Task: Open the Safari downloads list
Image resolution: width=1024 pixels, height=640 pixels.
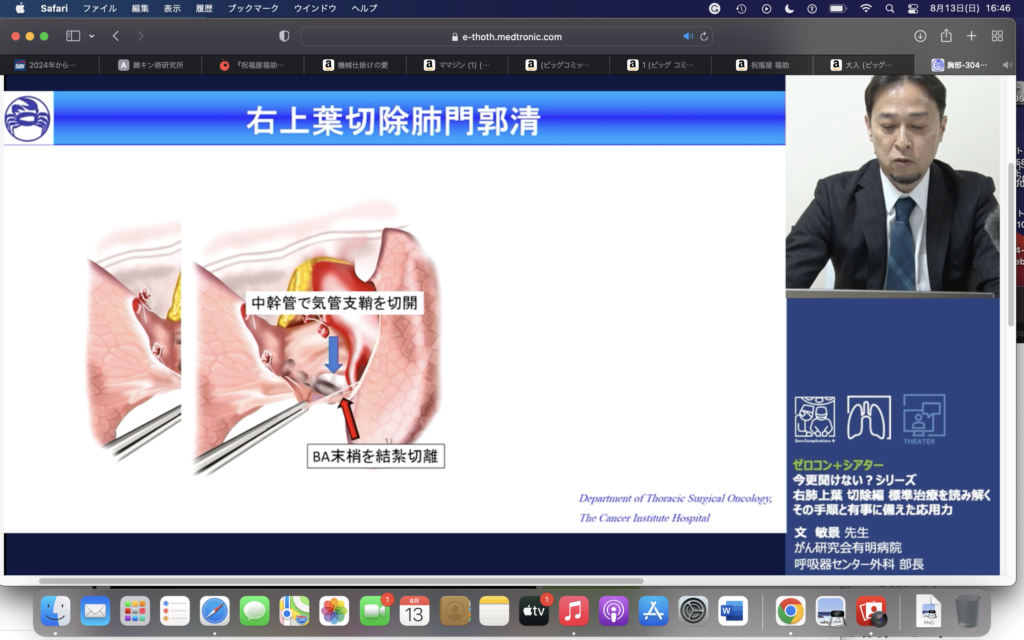Action: tap(920, 36)
